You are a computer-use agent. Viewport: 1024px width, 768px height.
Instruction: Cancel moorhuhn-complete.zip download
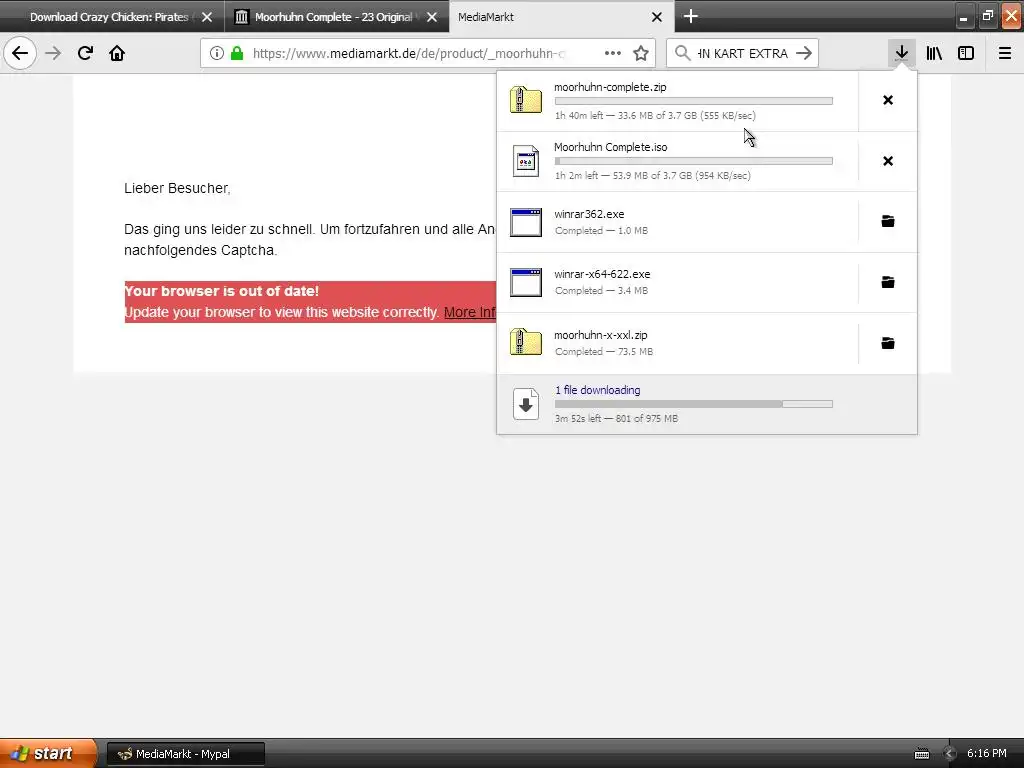coord(888,100)
